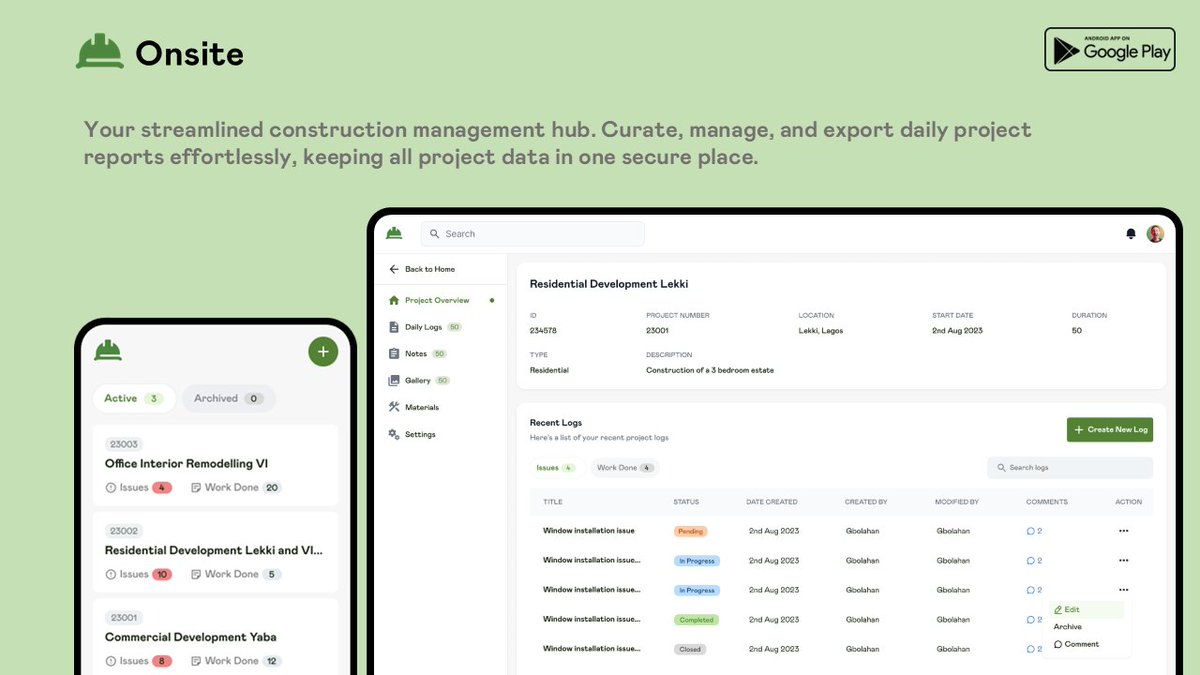The image size is (1200, 675).
Task: Switch to Work Done tab in Recent Logs
Action: point(624,468)
